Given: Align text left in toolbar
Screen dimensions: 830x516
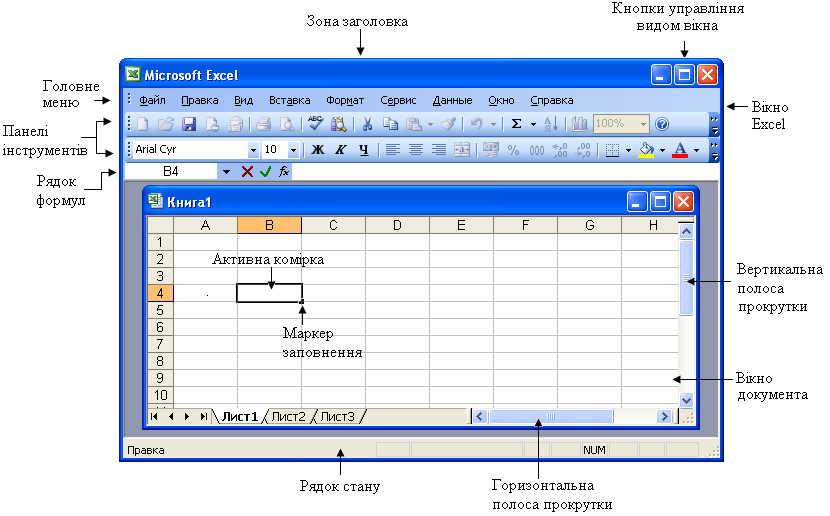Looking at the screenshot, I should click(392, 150).
